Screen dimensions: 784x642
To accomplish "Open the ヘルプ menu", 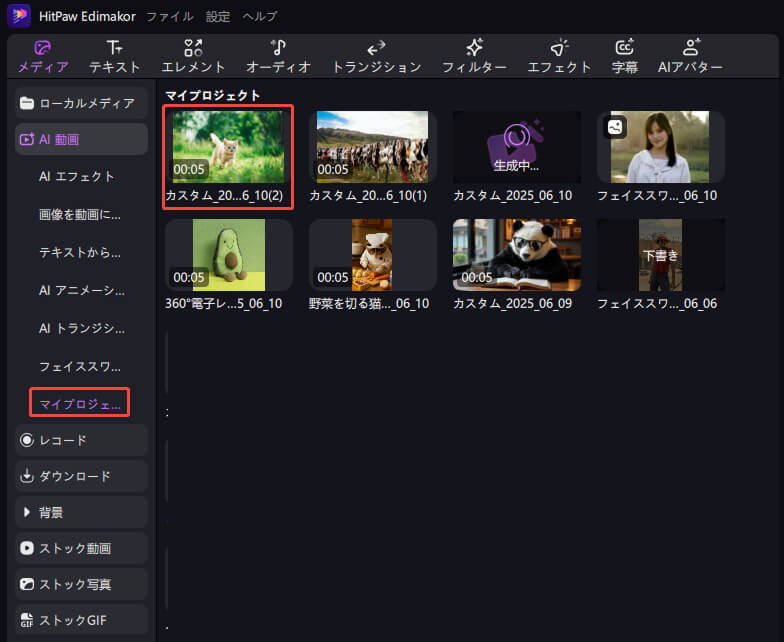I will (x=260, y=16).
